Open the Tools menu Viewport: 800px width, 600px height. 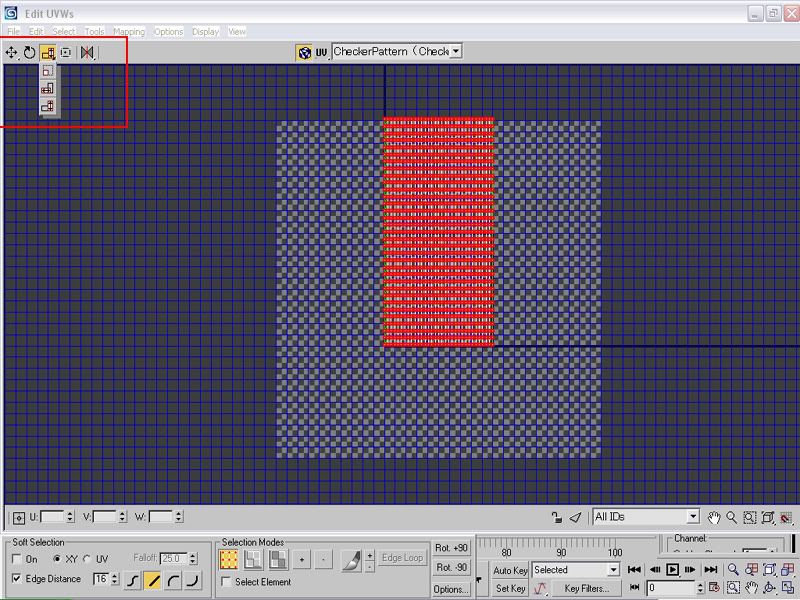tap(94, 32)
